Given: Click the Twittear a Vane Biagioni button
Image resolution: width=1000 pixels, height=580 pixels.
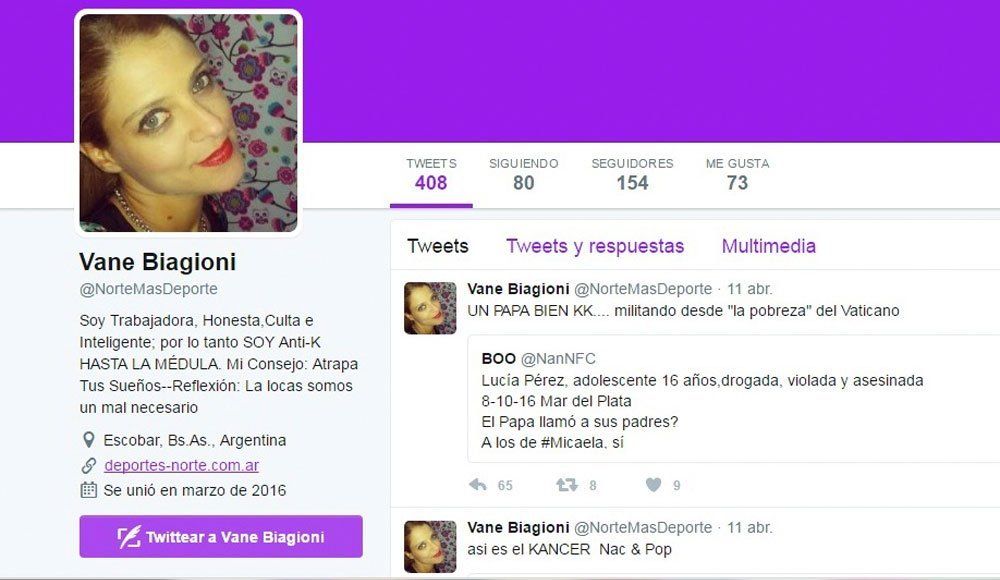Looking at the screenshot, I should coord(221,537).
